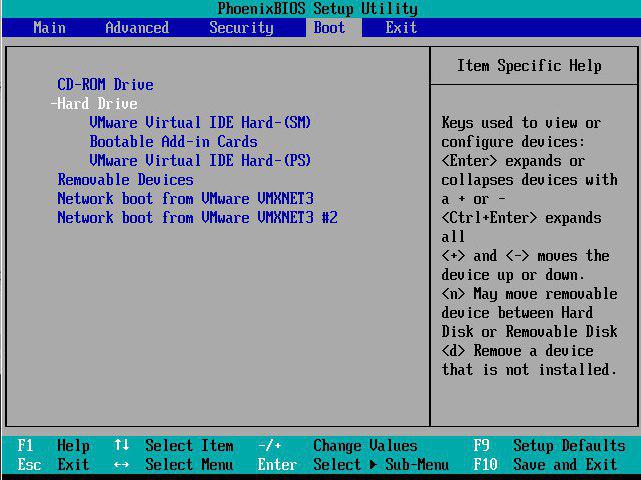This screenshot has height=480, width=641.
Task: Click the left/right arrows Select Menu hint
Action: pos(174,464)
